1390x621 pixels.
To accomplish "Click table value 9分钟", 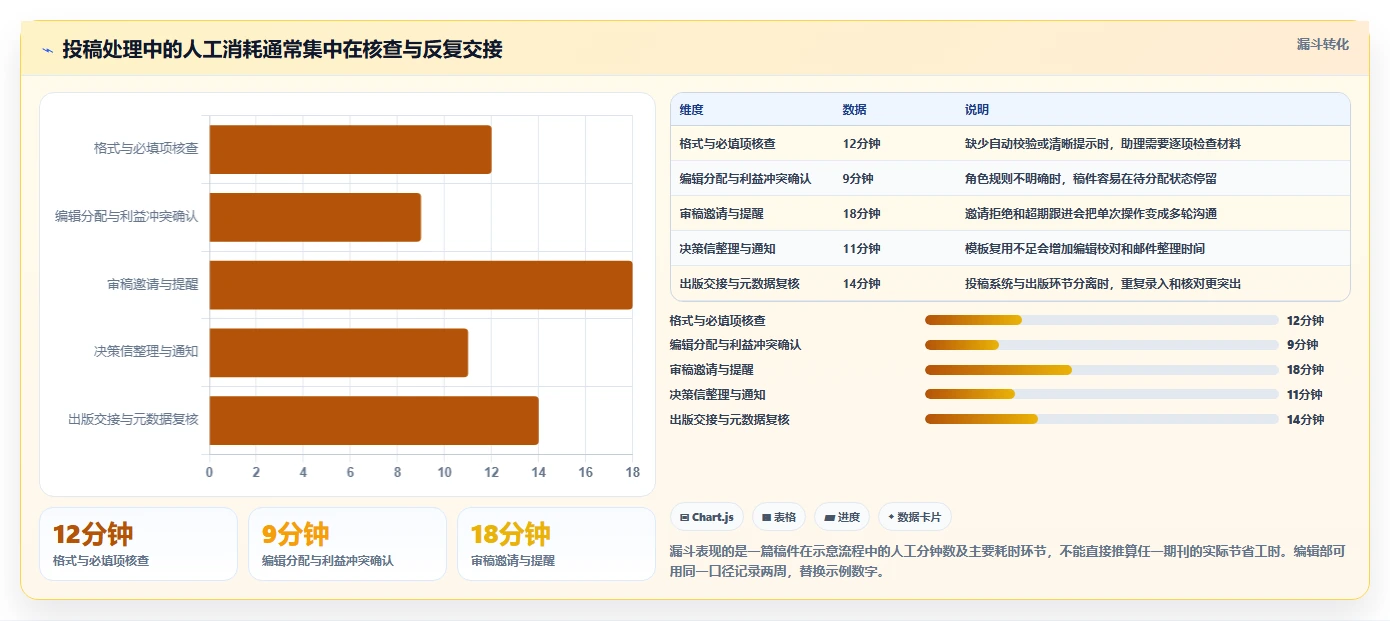I will pyautogui.click(x=858, y=179).
